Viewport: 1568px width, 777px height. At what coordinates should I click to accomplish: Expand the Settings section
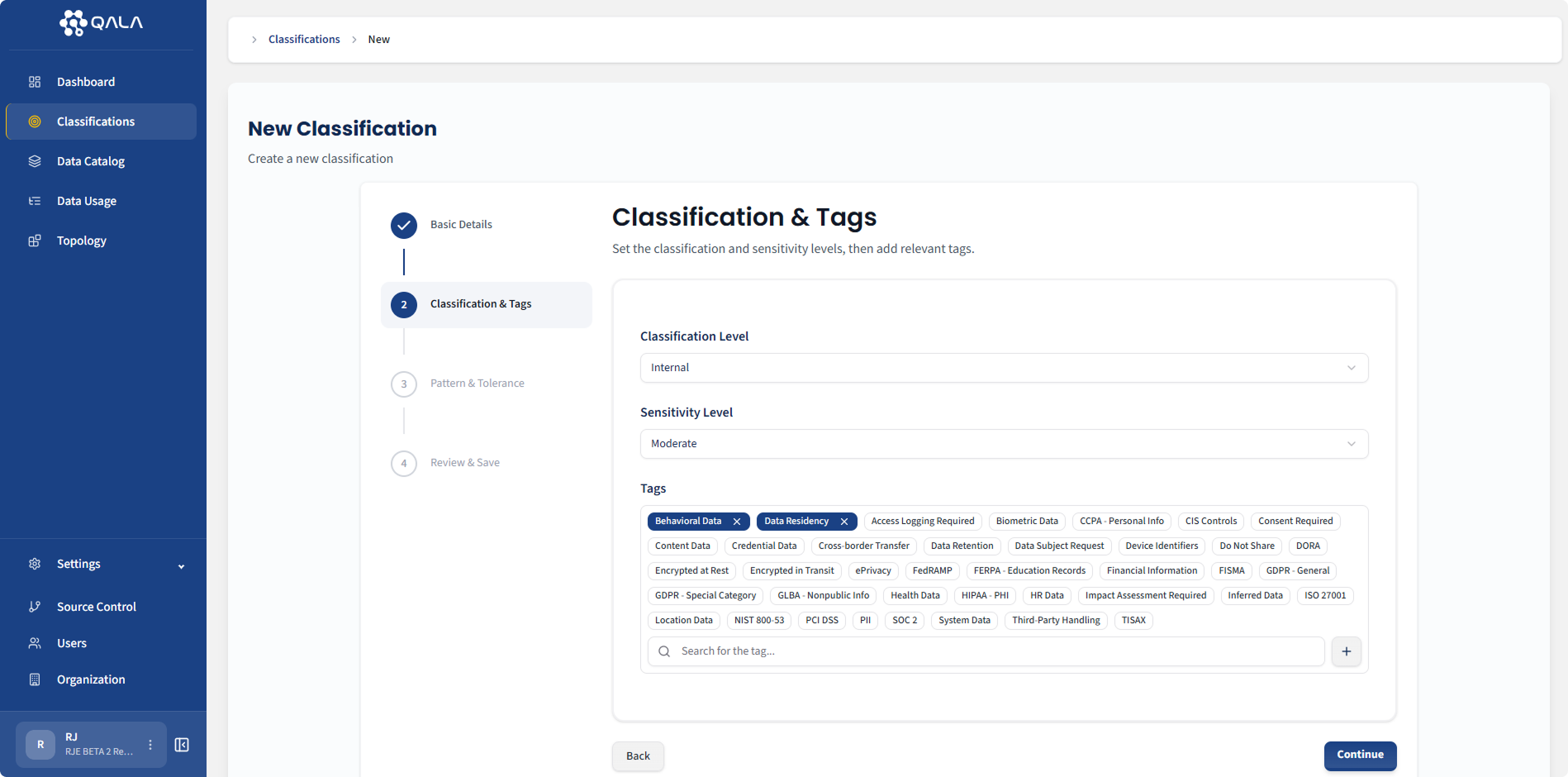(78, 564)
